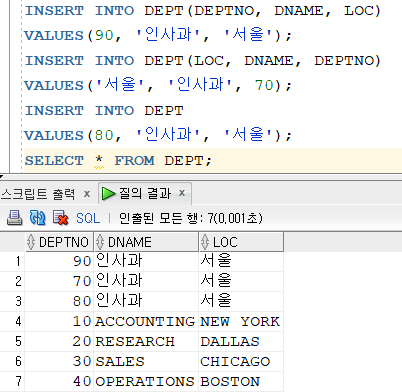Click the DALLAS cell
This screenshot has height=392, width=402.
[241, 341]
